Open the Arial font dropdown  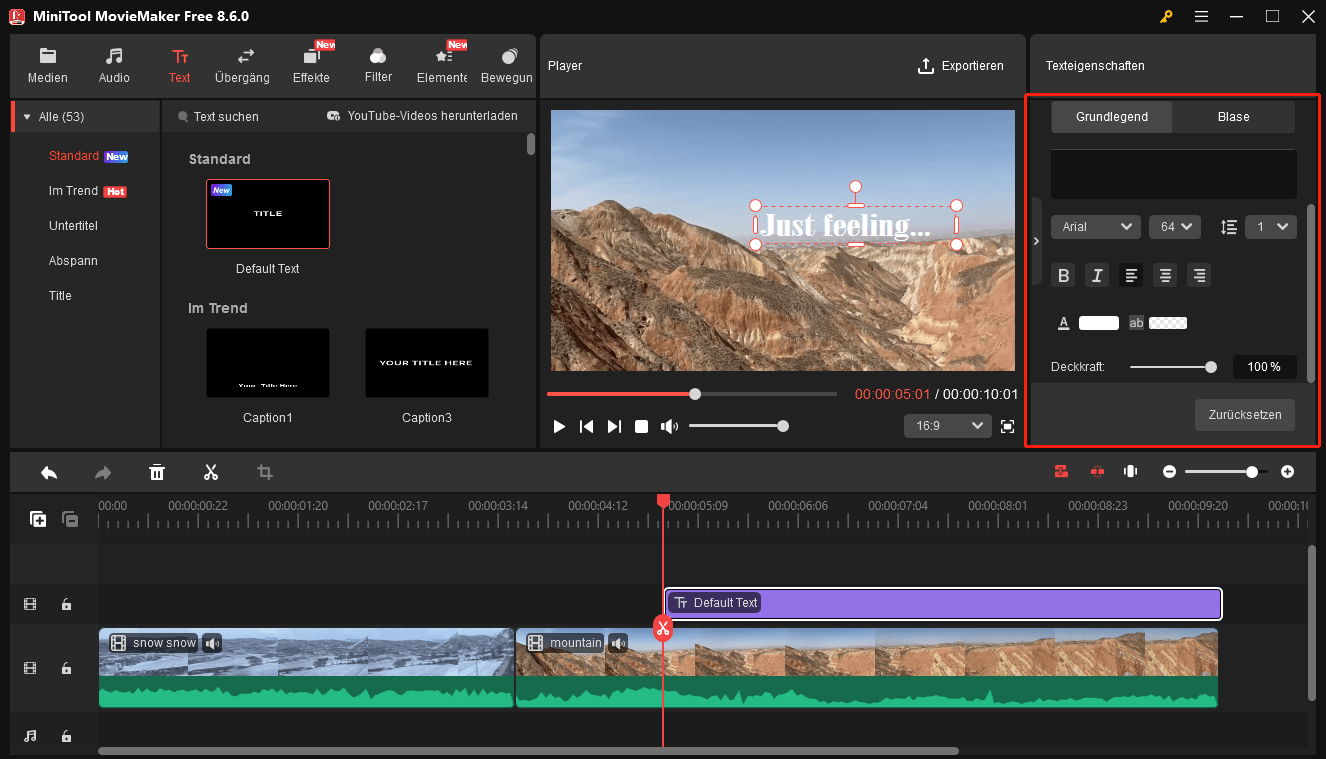pos(1095,226)
